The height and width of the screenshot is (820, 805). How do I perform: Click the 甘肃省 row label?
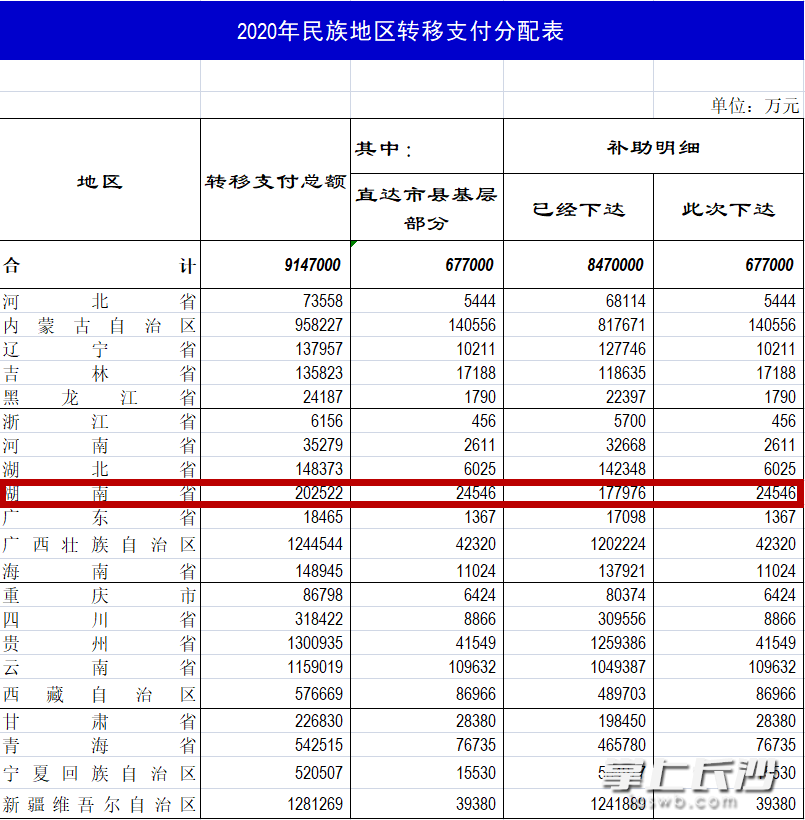click(x=100, y=721)
